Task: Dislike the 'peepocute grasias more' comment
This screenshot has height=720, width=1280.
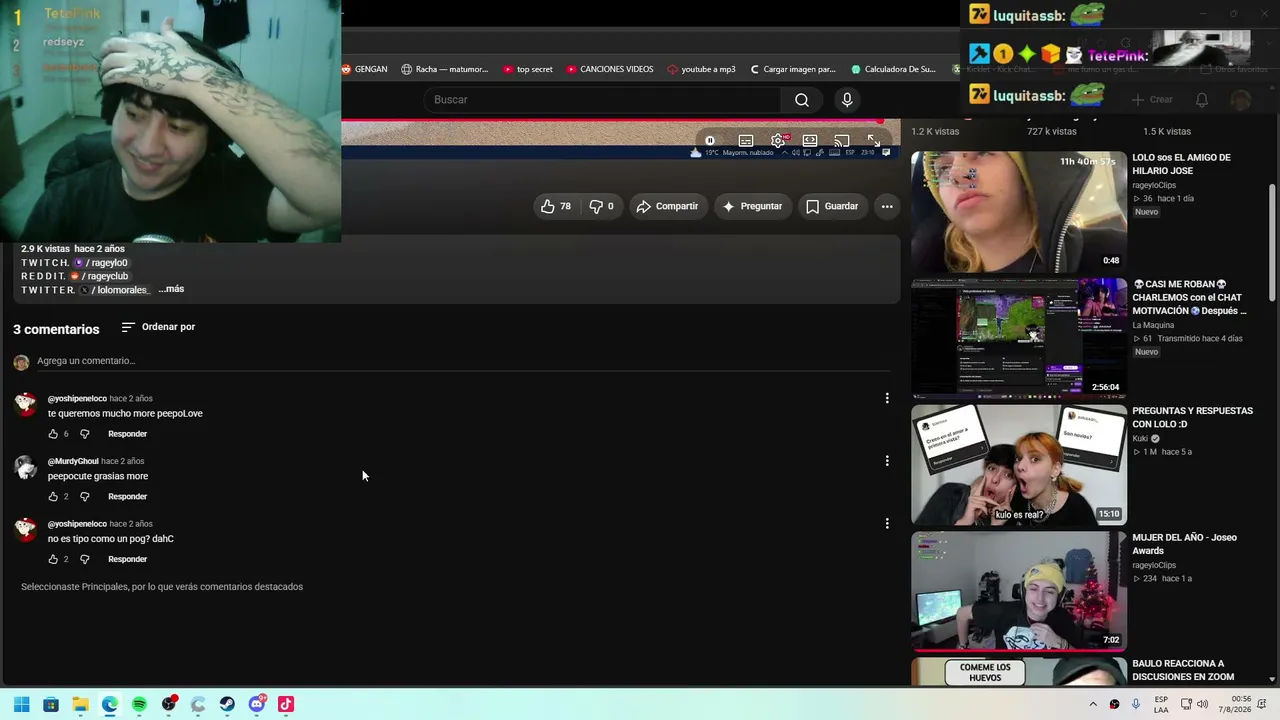Action: [x=84, y=497]
